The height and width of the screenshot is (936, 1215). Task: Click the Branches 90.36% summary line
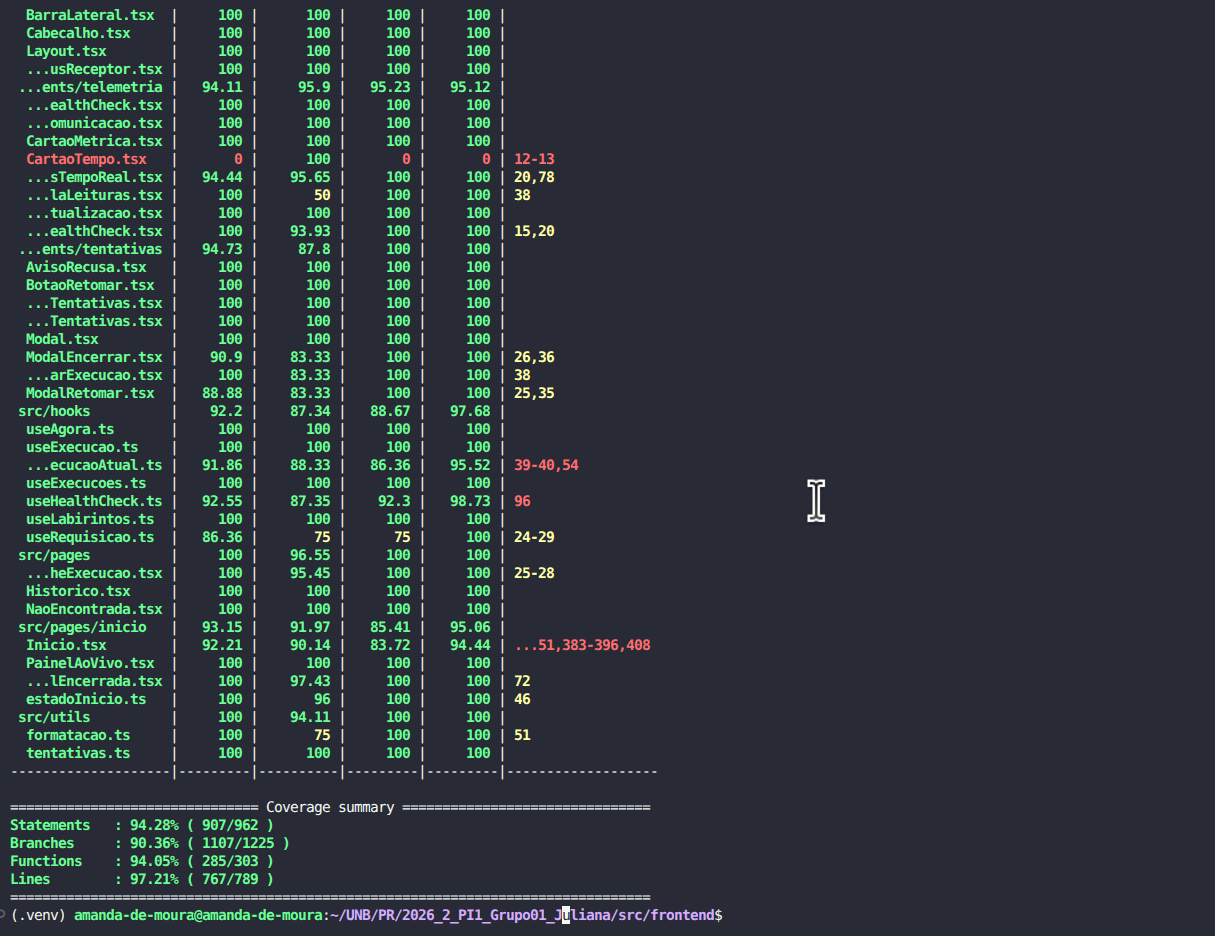pos(150,843)
